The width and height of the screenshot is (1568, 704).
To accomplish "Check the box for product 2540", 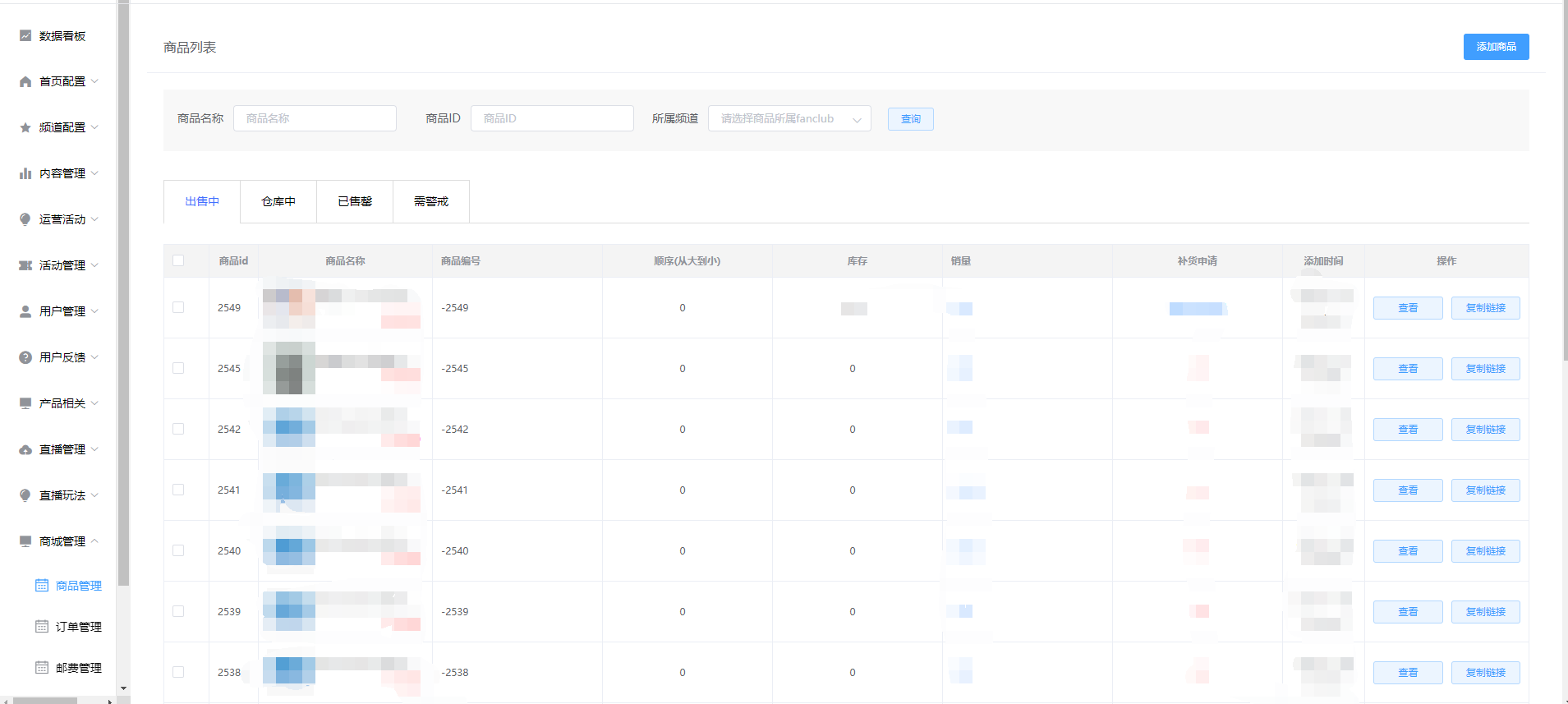I will click(x=178, y=550).
